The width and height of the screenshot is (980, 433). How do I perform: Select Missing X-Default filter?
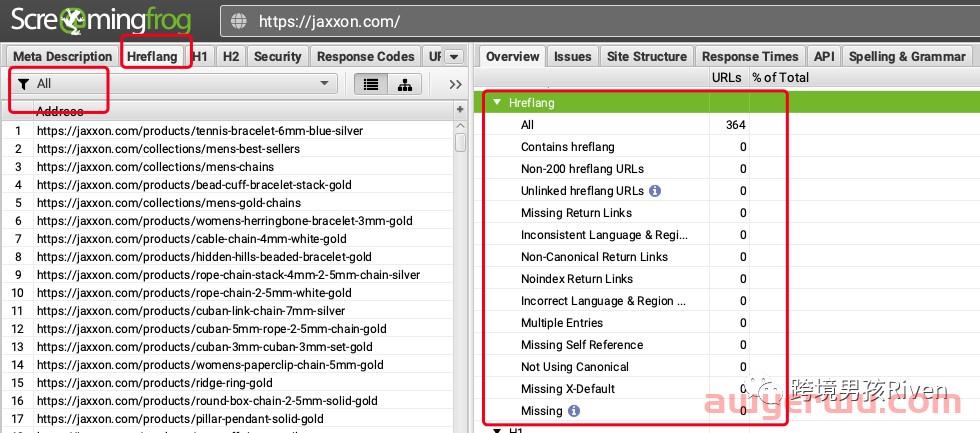(x=568, y=389)
